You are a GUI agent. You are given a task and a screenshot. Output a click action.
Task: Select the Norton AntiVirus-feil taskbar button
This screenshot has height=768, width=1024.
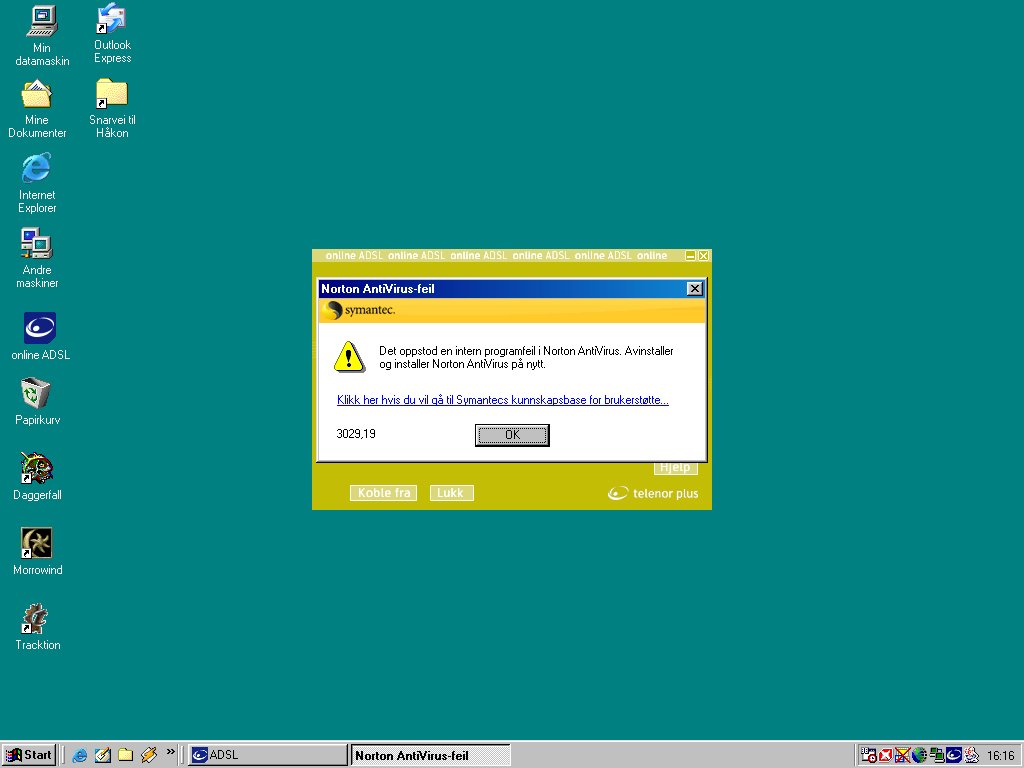430,755
